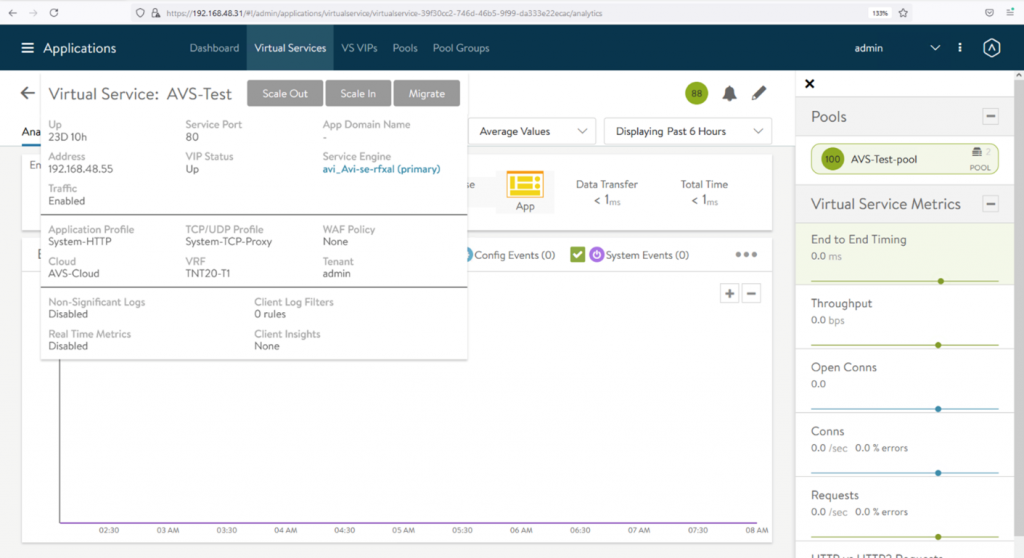The width and height of the screenshot is (1024, 558).
Task: Open the Displaying Past 6 Hours dropdown
Action: tap(687, 131)
